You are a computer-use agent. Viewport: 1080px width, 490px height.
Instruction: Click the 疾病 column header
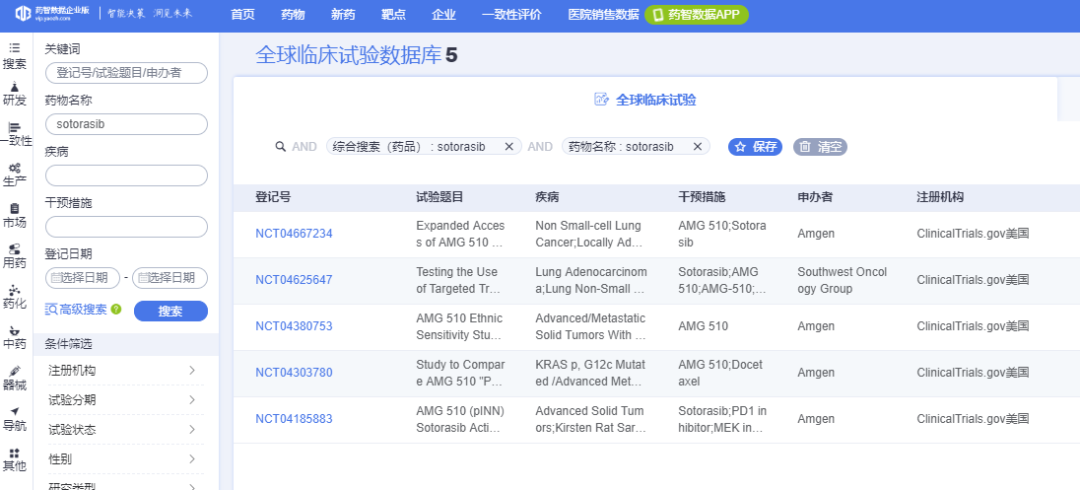click(547, 197)
